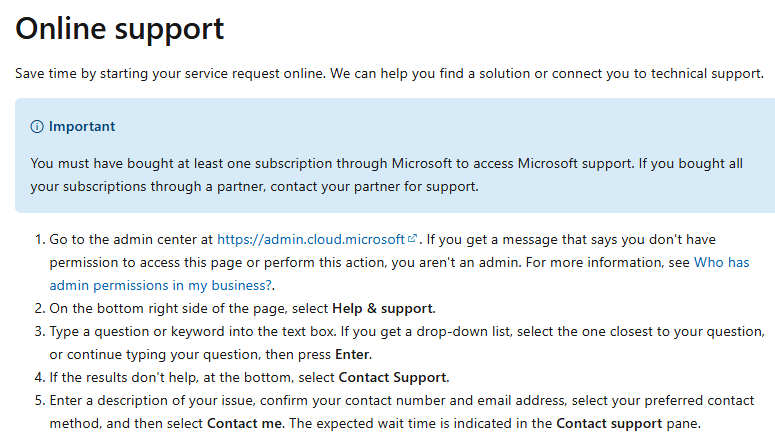Click the "Important" alert title text

click(x=82, y=127)
